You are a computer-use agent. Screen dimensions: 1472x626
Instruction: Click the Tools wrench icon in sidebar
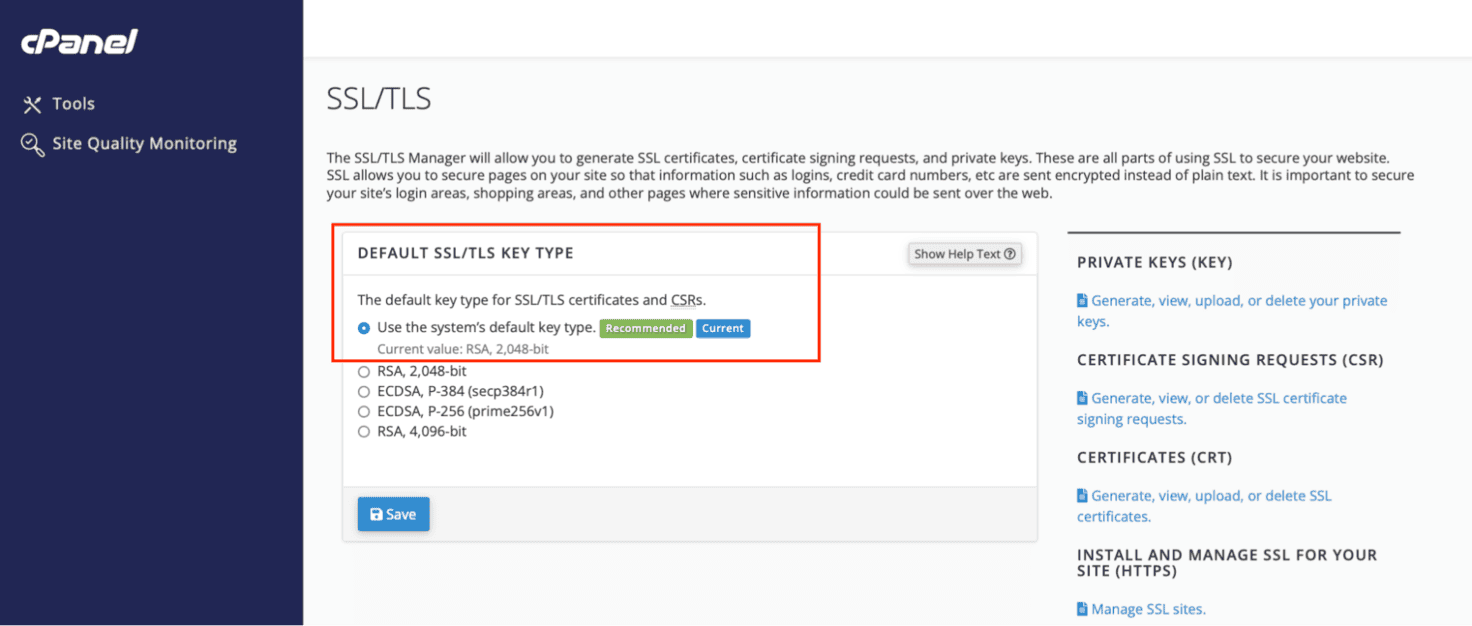point(33,104)
